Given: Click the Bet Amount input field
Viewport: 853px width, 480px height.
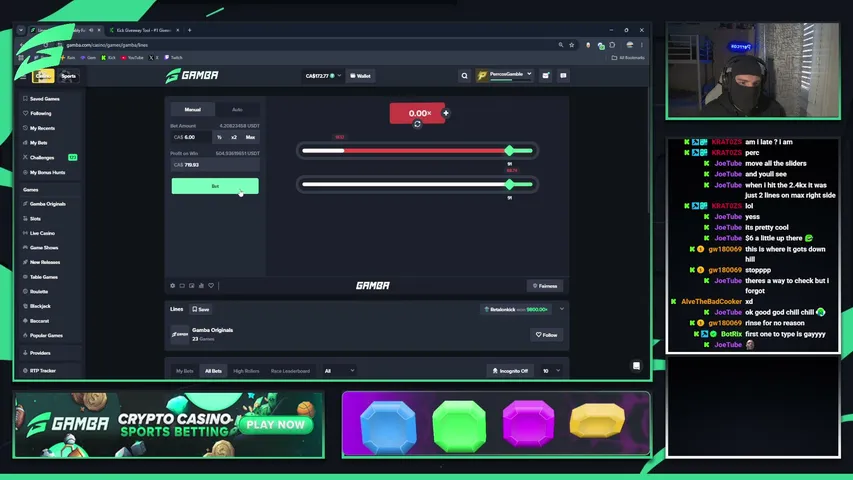Looking at the screenshot, I should point(191,137).
